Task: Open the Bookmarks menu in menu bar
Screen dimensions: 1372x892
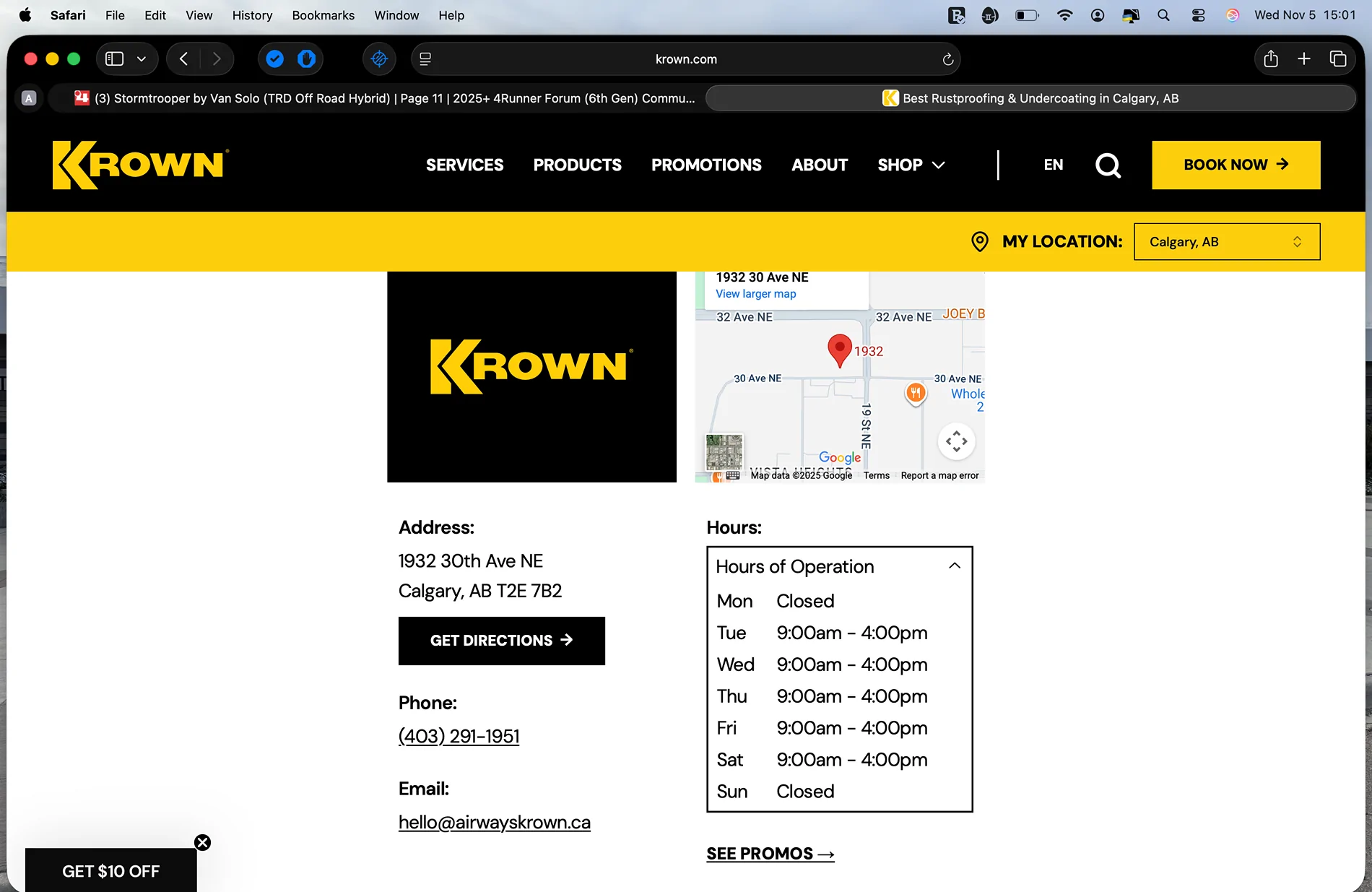Action: point(323,15)
